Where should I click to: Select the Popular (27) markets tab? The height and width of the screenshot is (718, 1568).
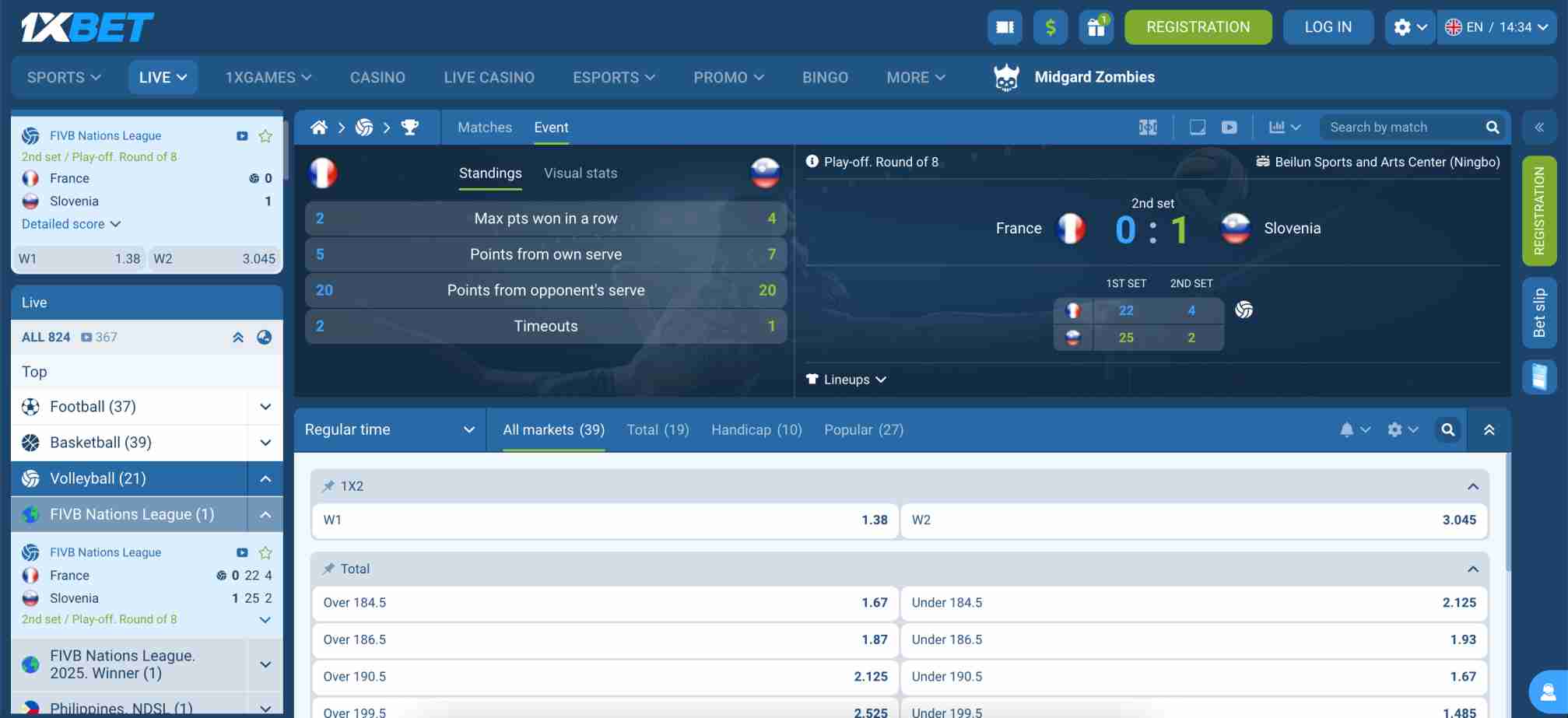[864, 430]
